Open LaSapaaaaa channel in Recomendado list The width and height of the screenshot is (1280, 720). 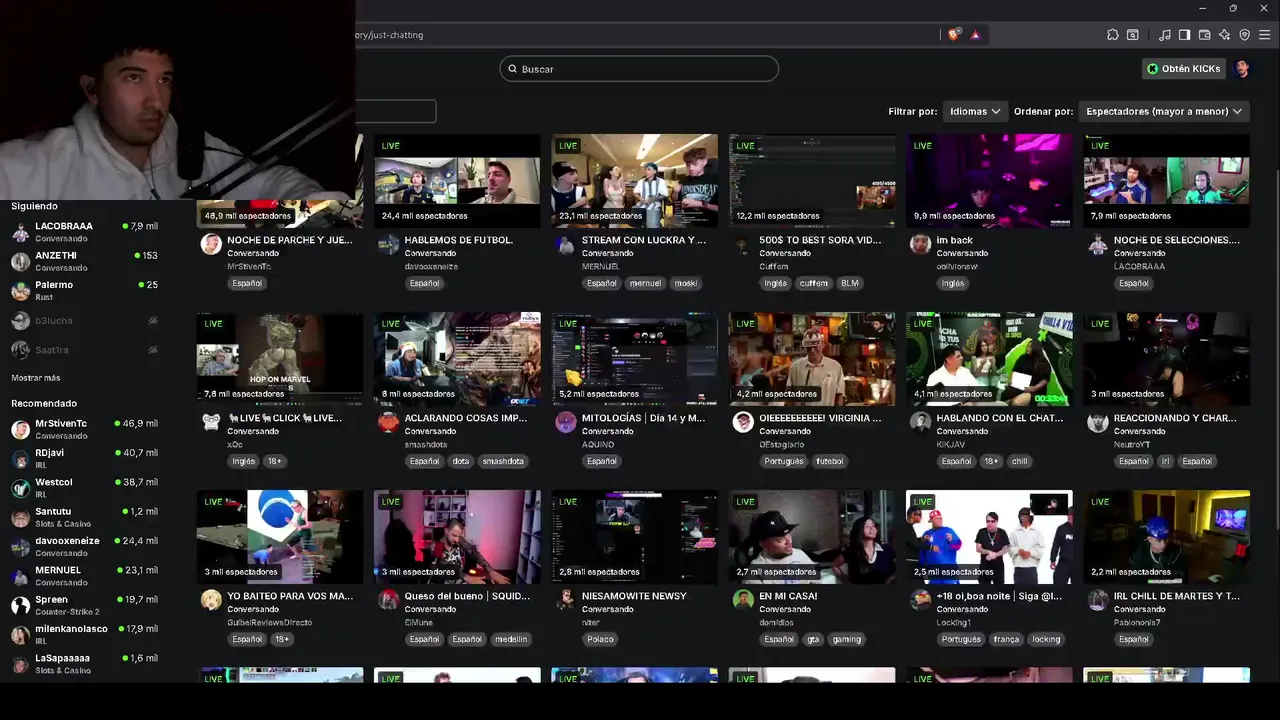(85, 663)
